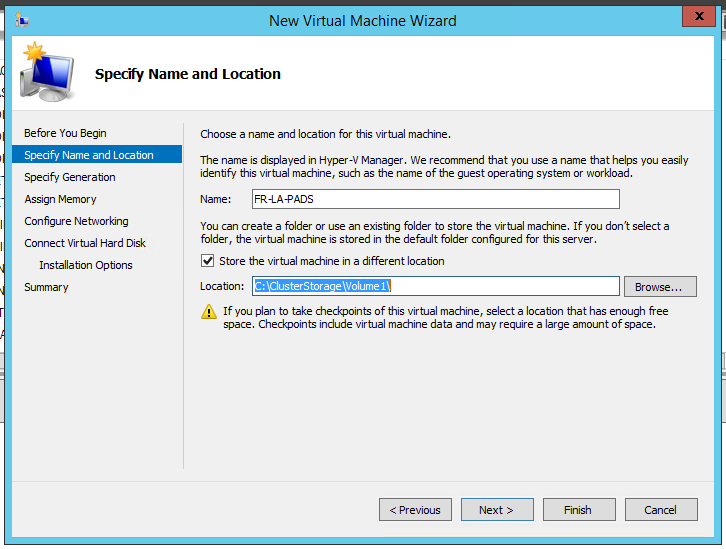Open the Configure Networking step

pos(76,221)
